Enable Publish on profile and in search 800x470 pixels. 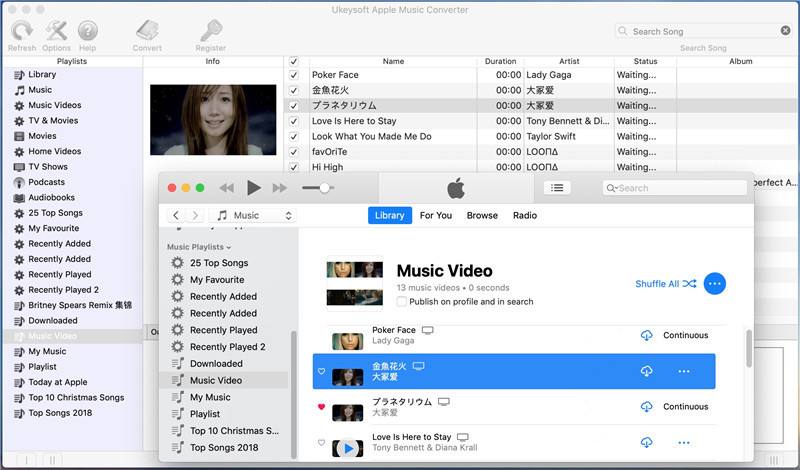point(402,302)
